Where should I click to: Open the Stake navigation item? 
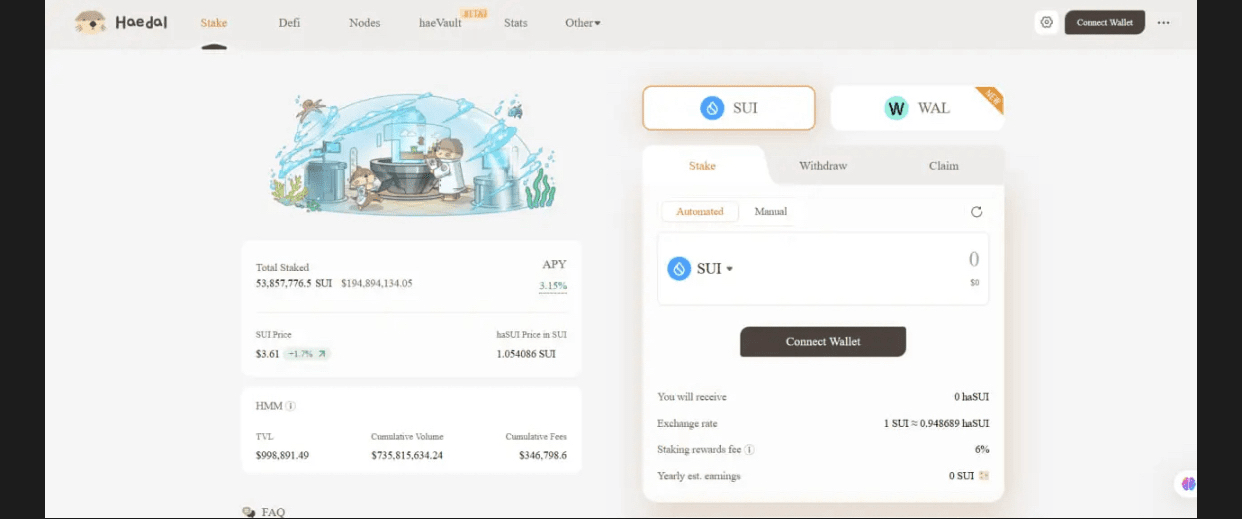(x=214, y=22)
